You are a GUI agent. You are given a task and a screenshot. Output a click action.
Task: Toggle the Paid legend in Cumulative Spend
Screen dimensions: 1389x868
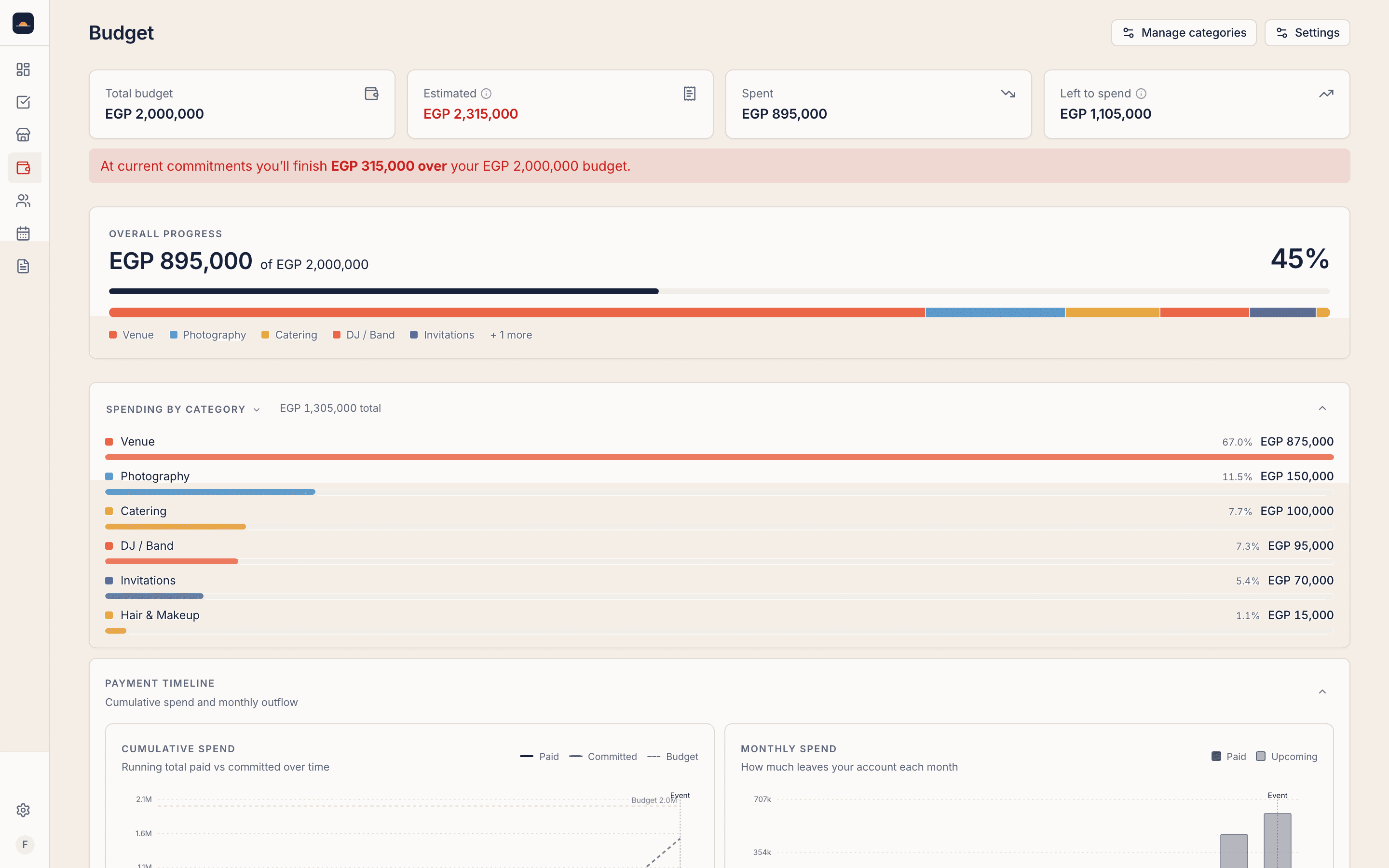pyautogui.click(x=539, y=757)
